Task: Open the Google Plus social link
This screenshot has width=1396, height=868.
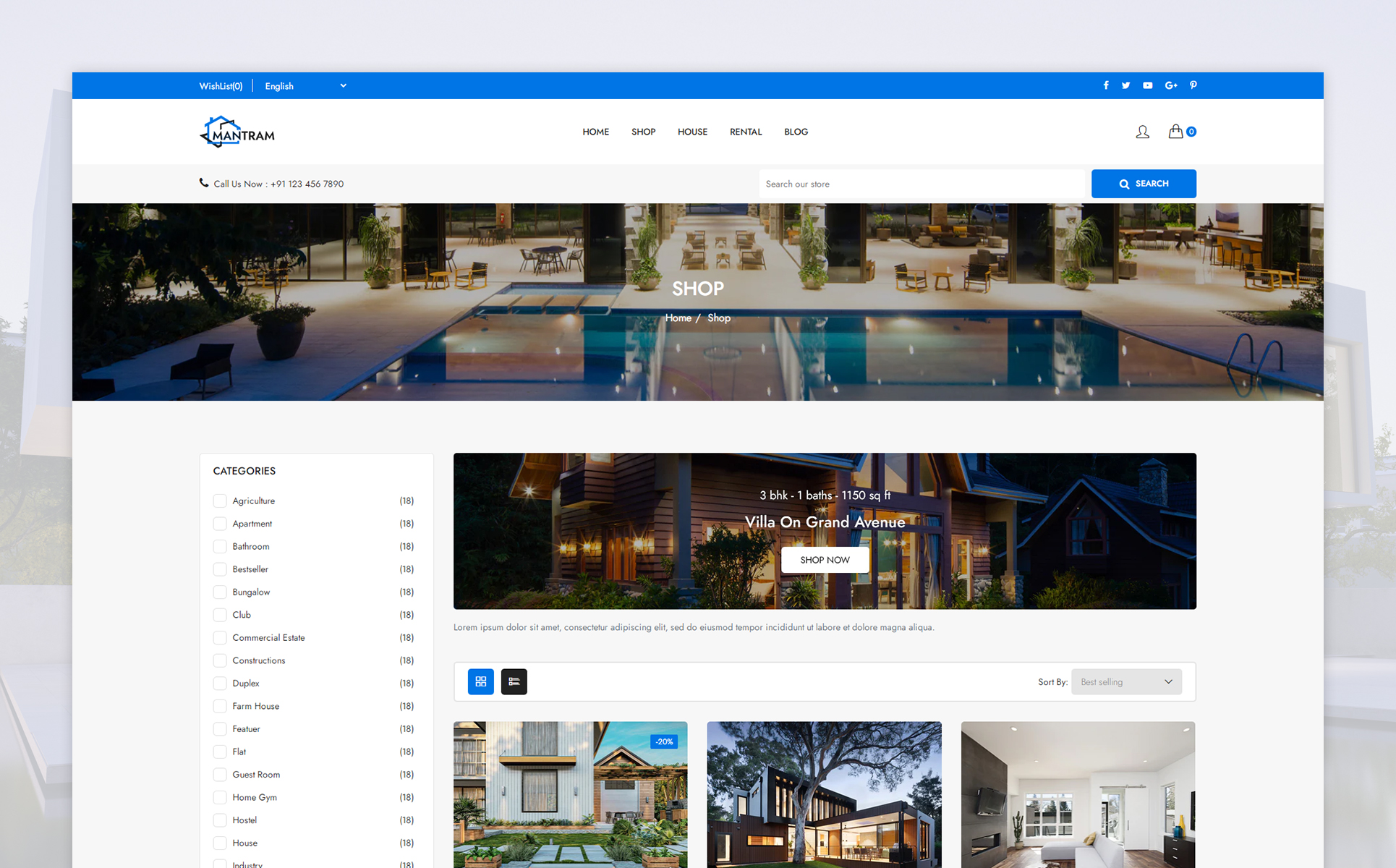Action: pos(1171,85)
